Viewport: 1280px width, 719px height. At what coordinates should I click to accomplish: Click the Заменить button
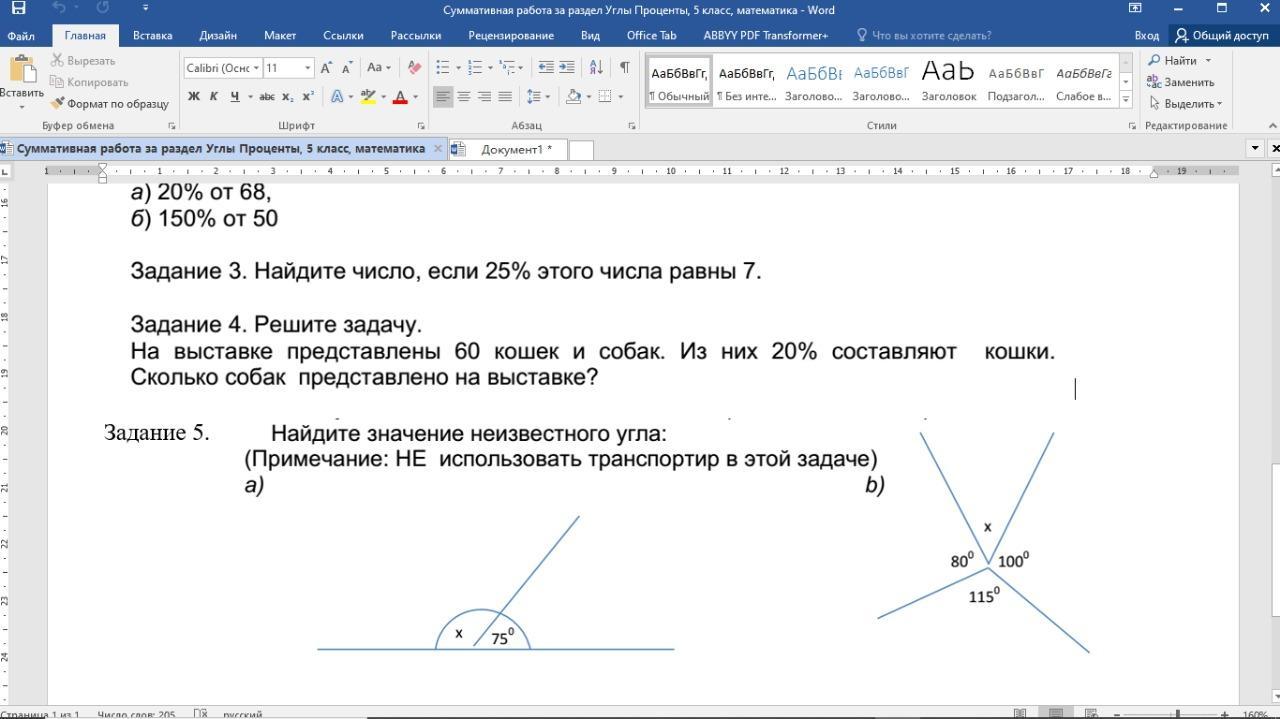tap(1181, 82)
